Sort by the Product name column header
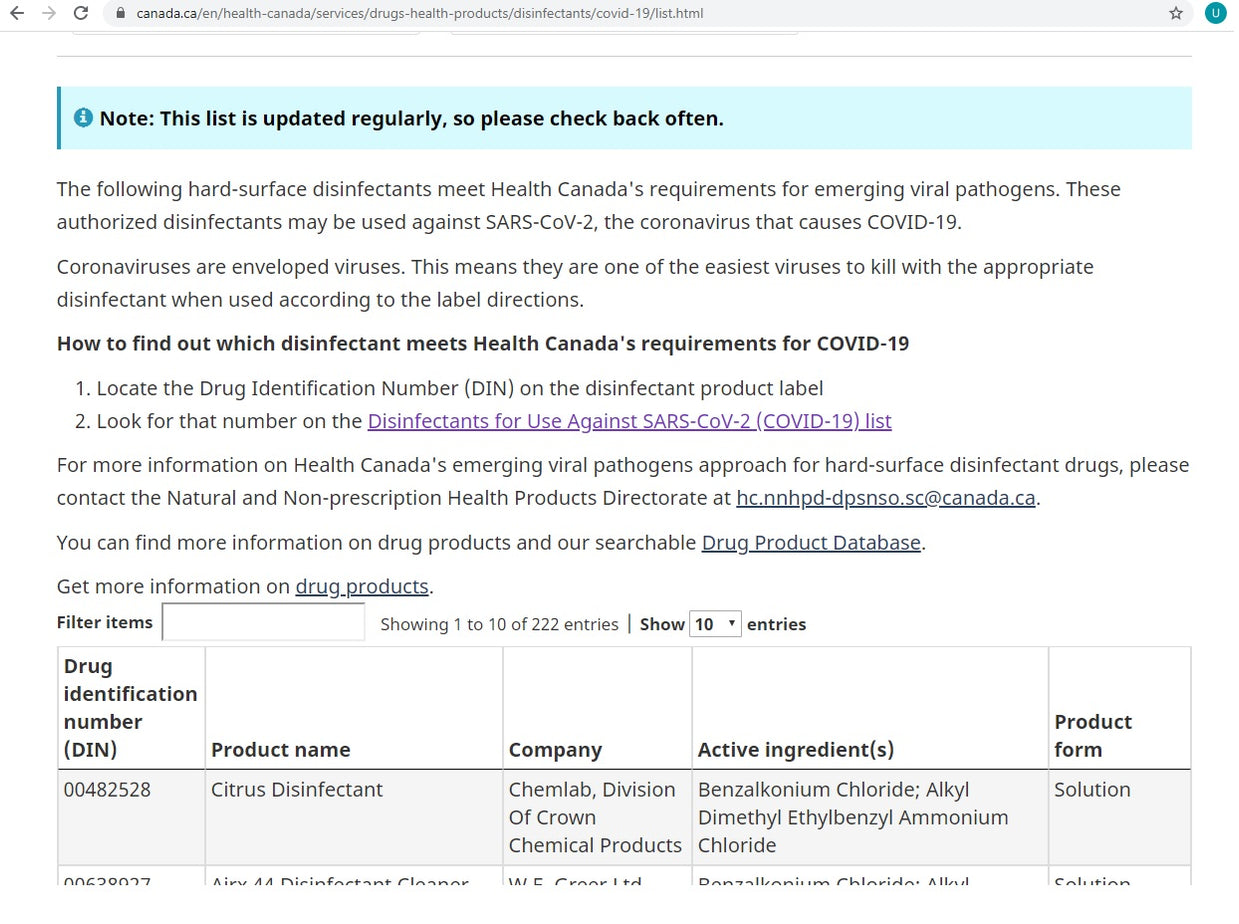1239x924 pixels. pos(278,749)
